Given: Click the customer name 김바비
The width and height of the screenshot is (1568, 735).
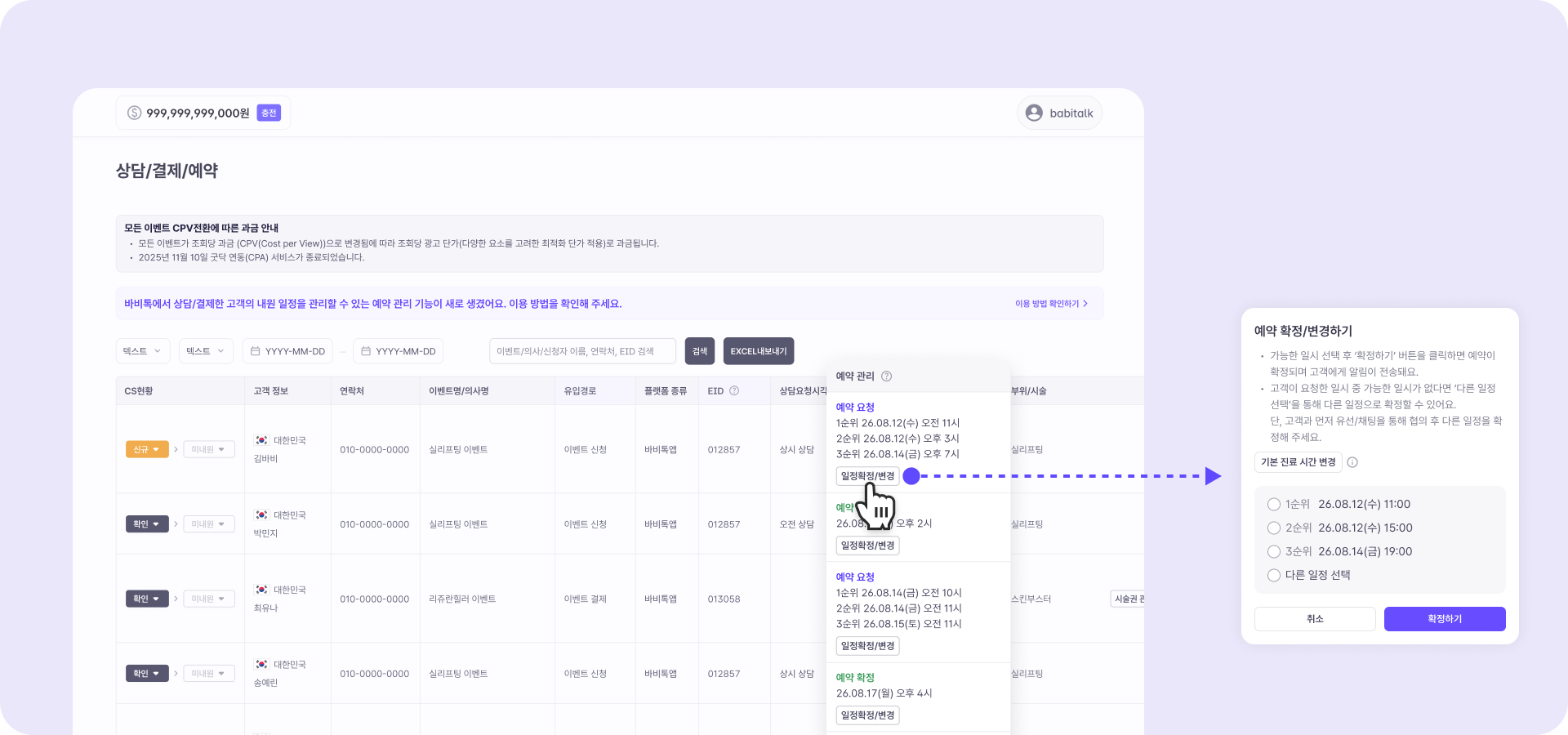Looking at the screenshot, I should pos(265,459).
